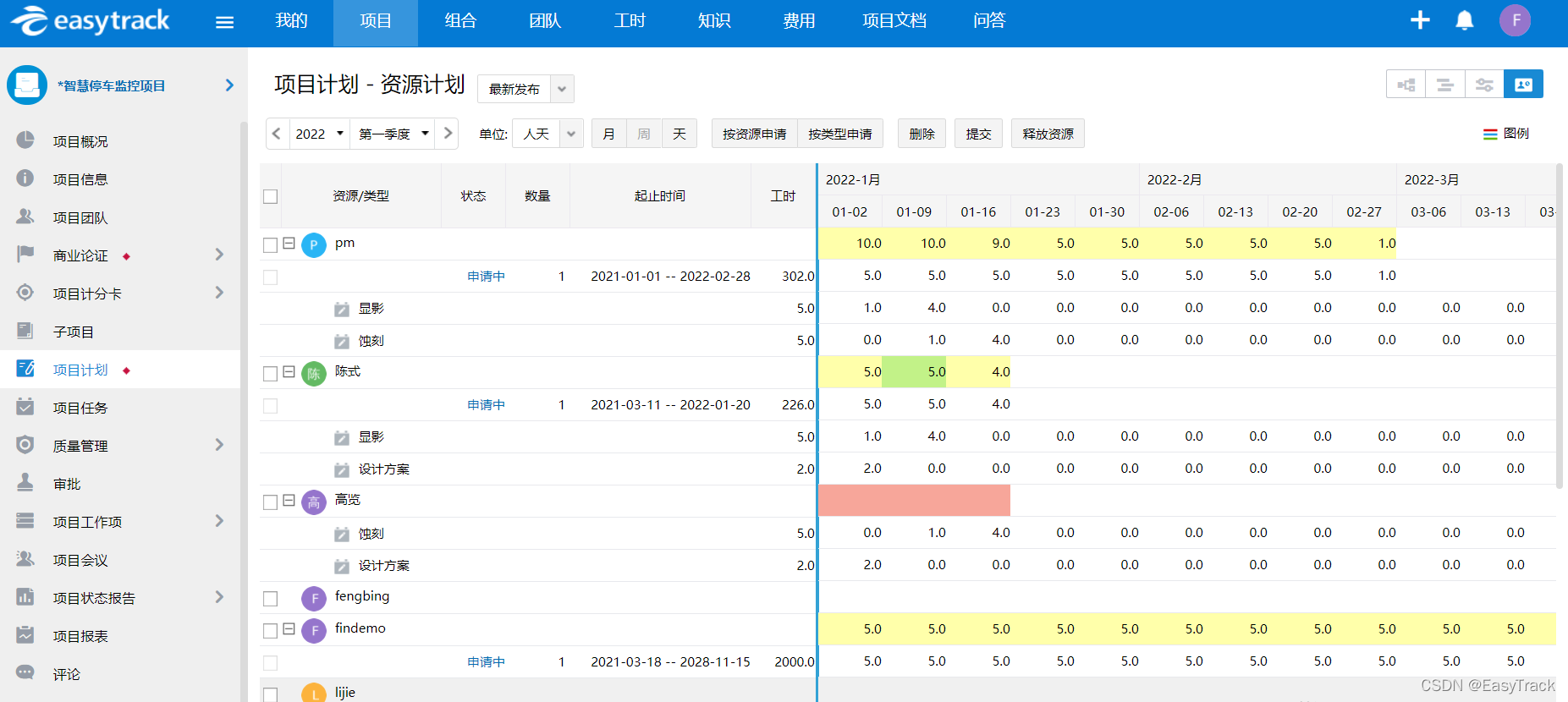
Task: Check the findemo row checkbox
Action: tap(271, 631)
